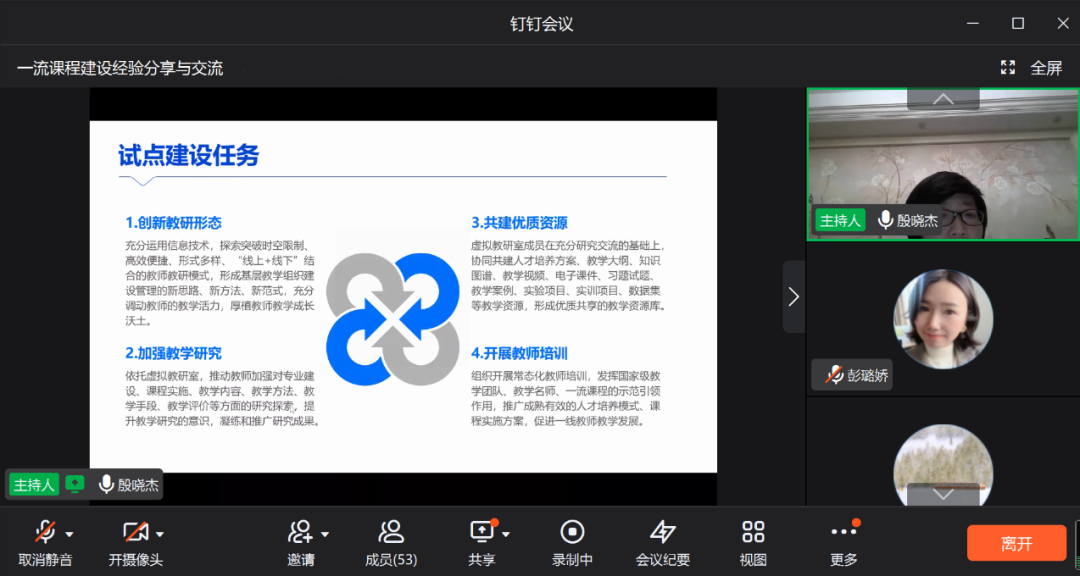Click the 全屏 fullscreen icon
This screenshot has height=576, width=1080.
[1009, 67]
